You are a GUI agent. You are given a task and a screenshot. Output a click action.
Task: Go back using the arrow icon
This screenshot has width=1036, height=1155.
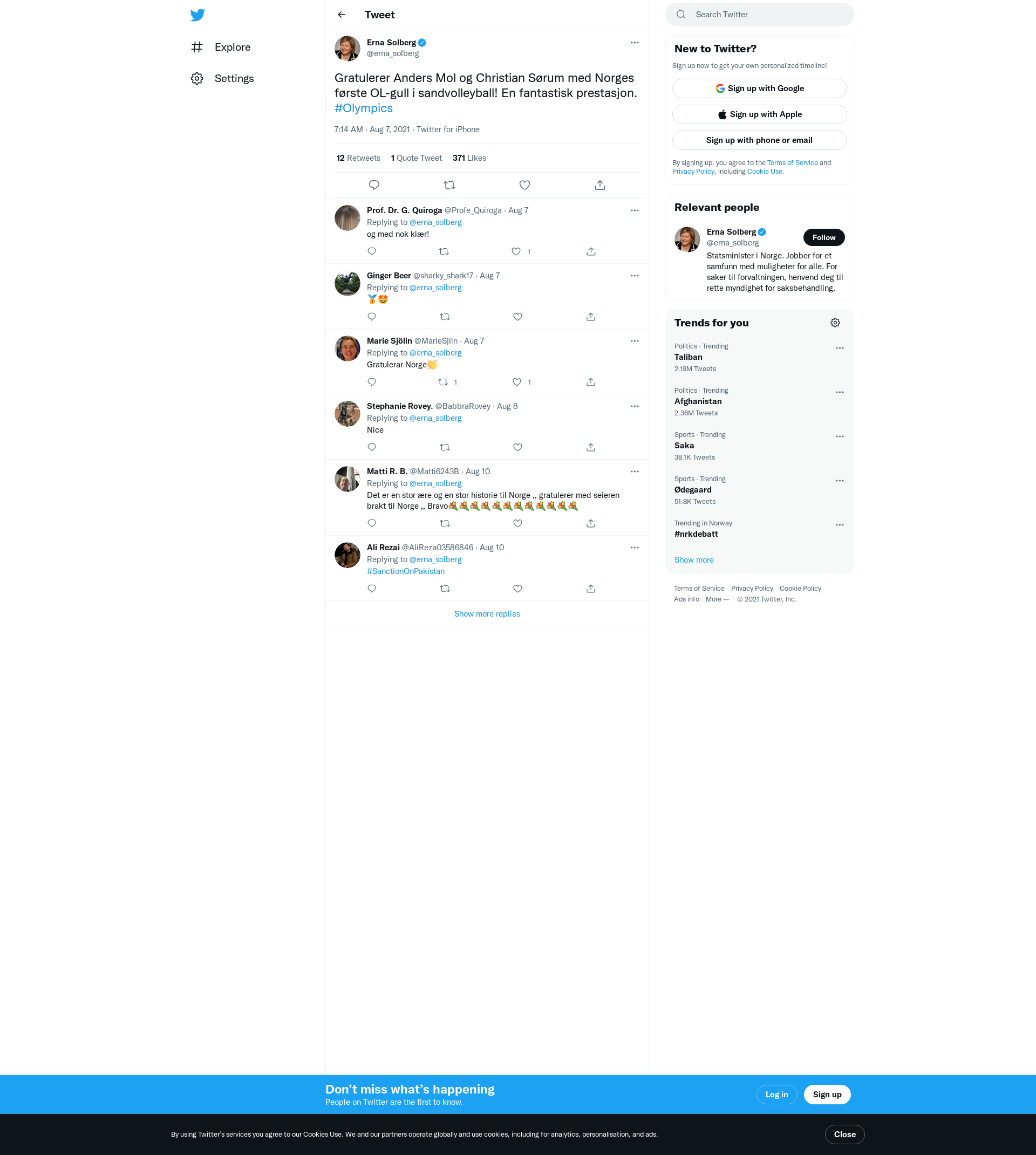(342, 15)
